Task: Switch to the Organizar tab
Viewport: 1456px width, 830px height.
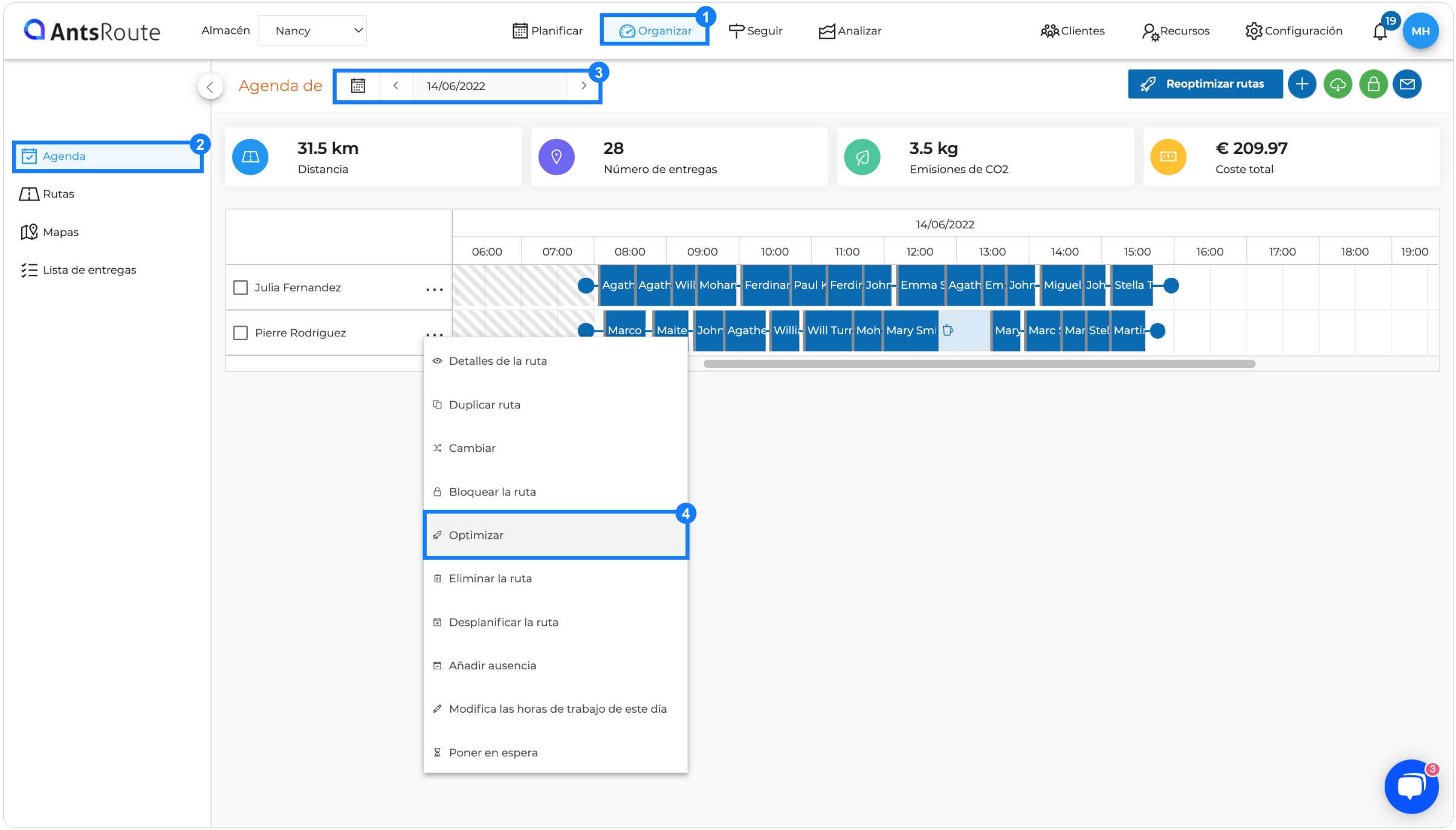Action: [655, 31]
